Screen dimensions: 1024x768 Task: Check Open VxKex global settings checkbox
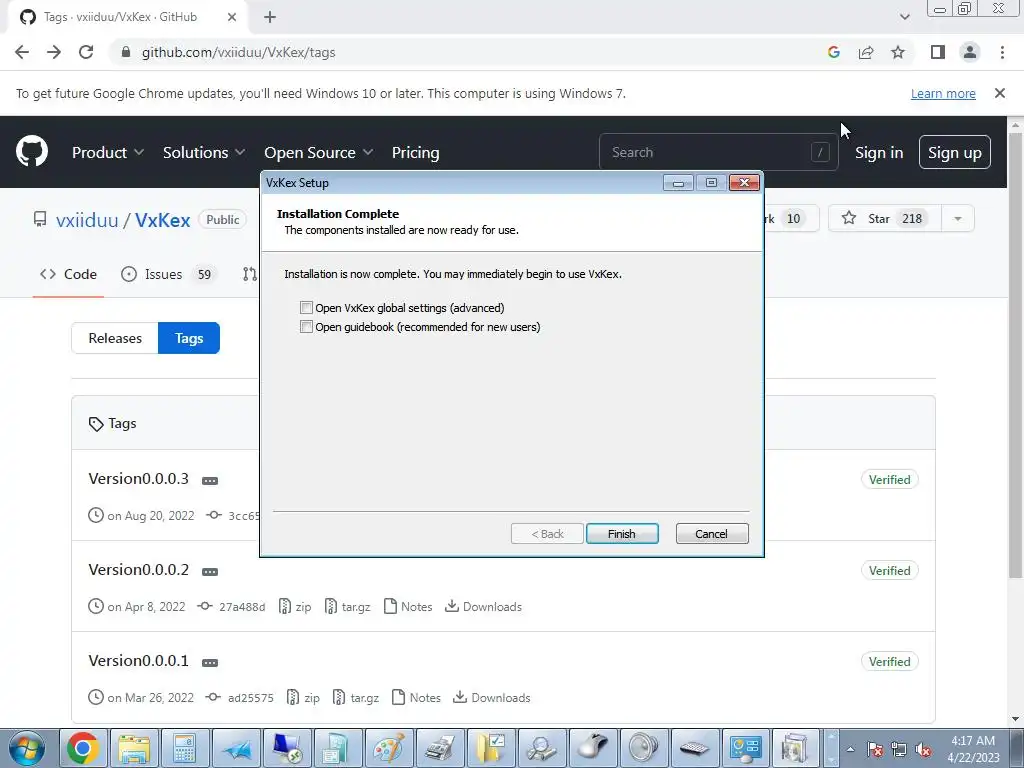[x=306, y=308]
